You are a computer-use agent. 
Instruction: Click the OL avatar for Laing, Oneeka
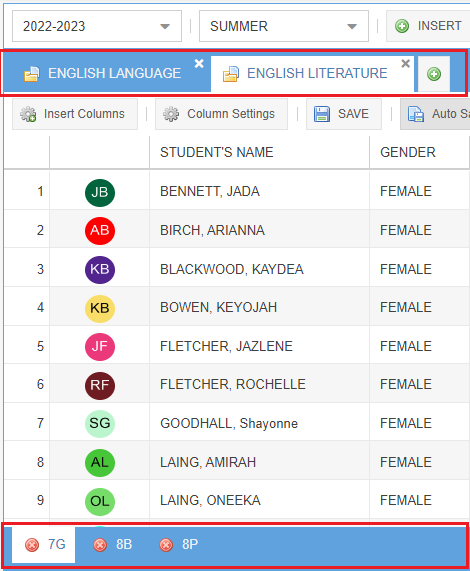(x=100, y=501)
